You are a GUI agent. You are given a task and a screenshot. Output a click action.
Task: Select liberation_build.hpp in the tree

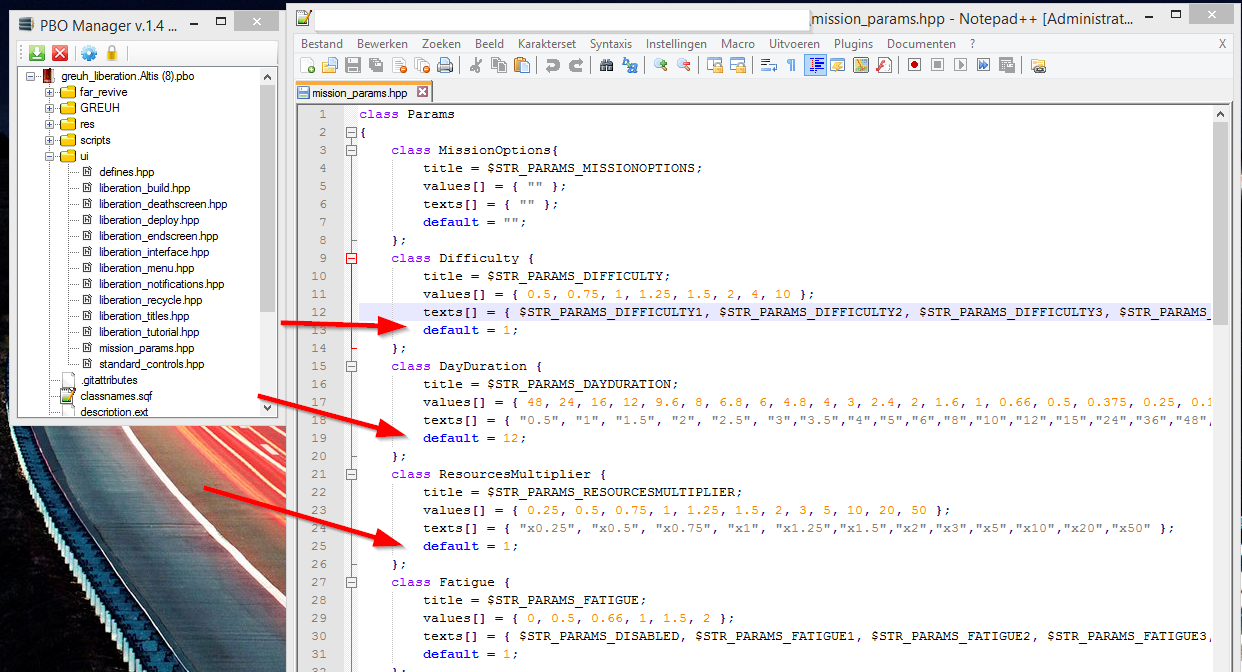(x=144, y=188)
